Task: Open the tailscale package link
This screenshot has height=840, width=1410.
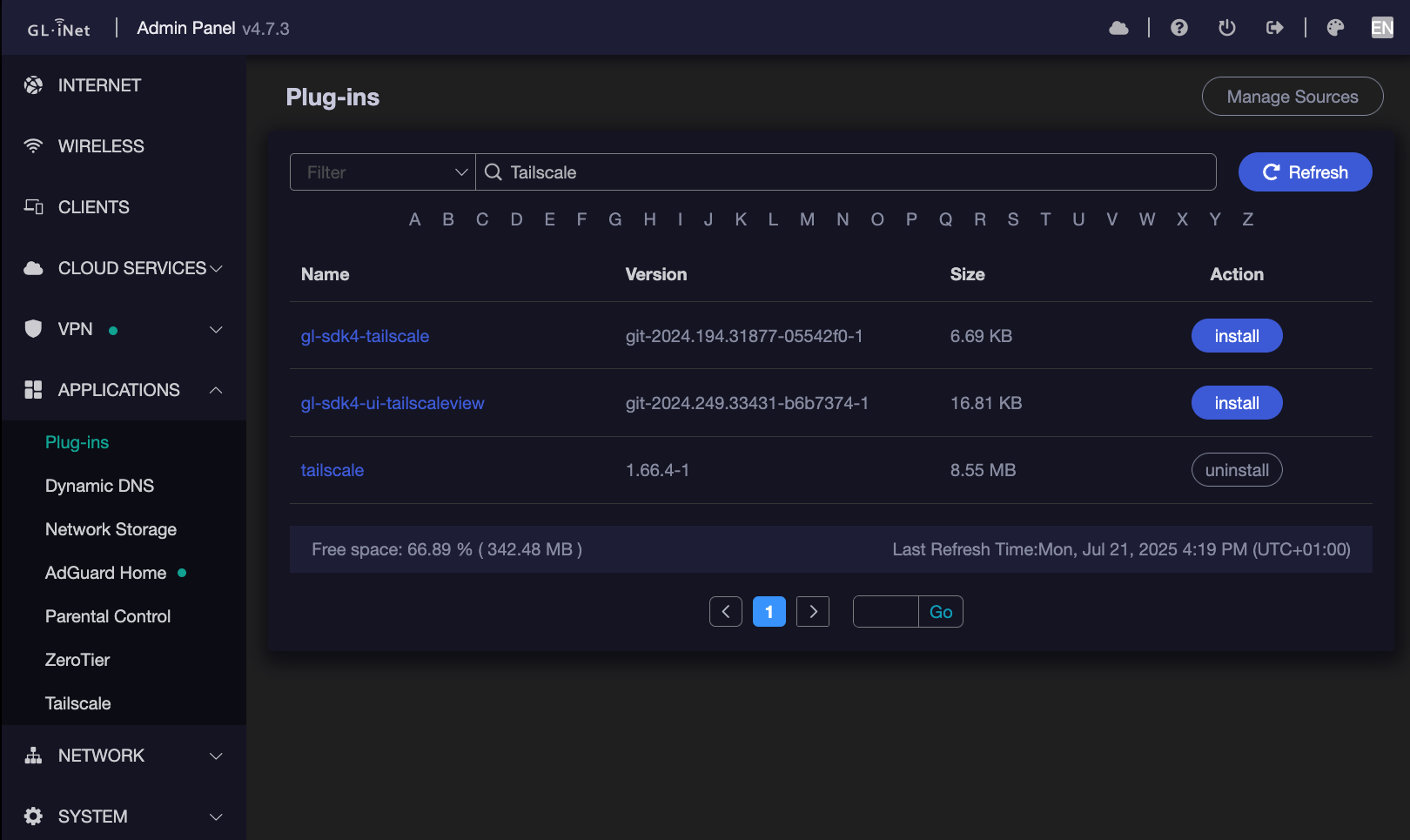Action: pos(332,470)
